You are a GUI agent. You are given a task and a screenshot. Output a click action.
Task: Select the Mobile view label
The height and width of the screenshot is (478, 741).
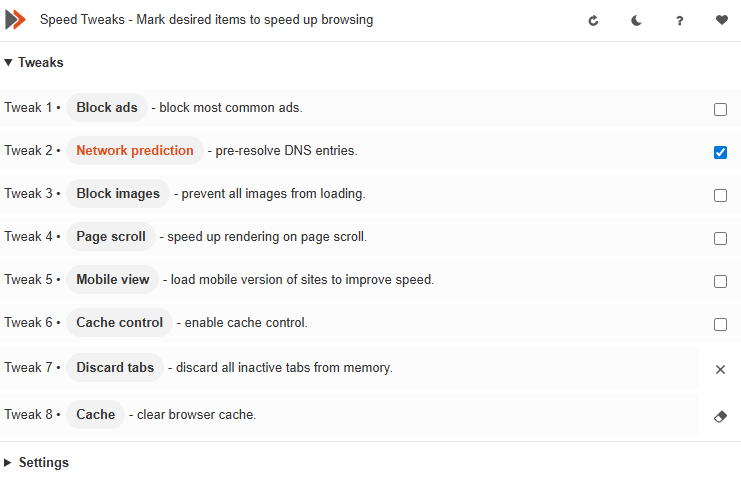[113, 280]
